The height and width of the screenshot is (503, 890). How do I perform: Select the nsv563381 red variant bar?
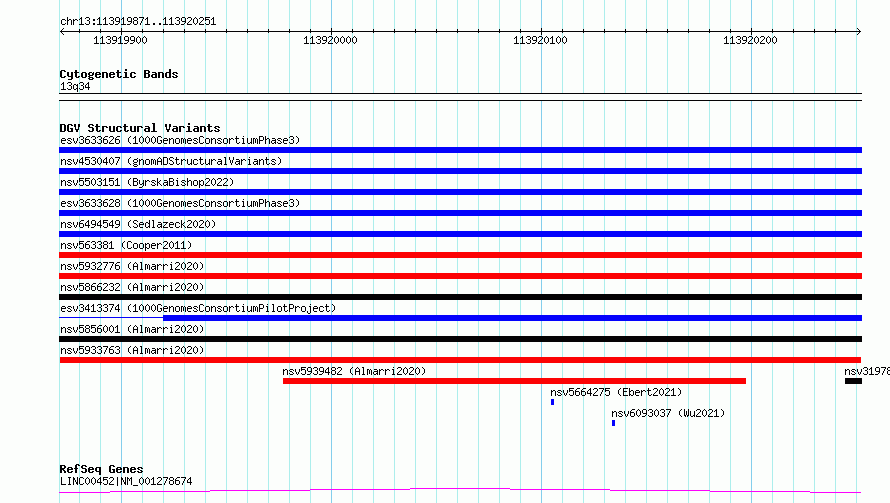pyautogui.click(x=460, y=255)
